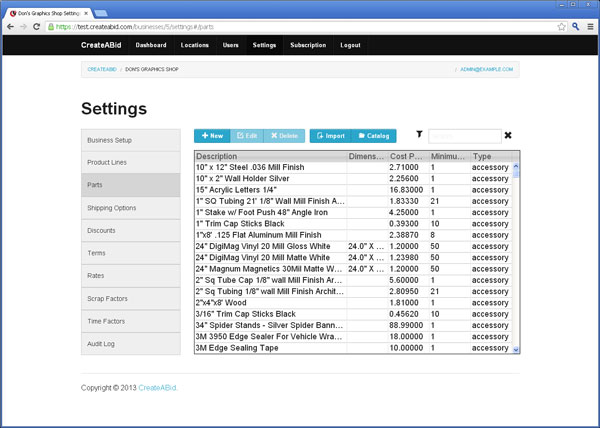Click the New part button
The height and width of the screenshot is (428, 600).
pyautogui.click(x=212, y=135)
